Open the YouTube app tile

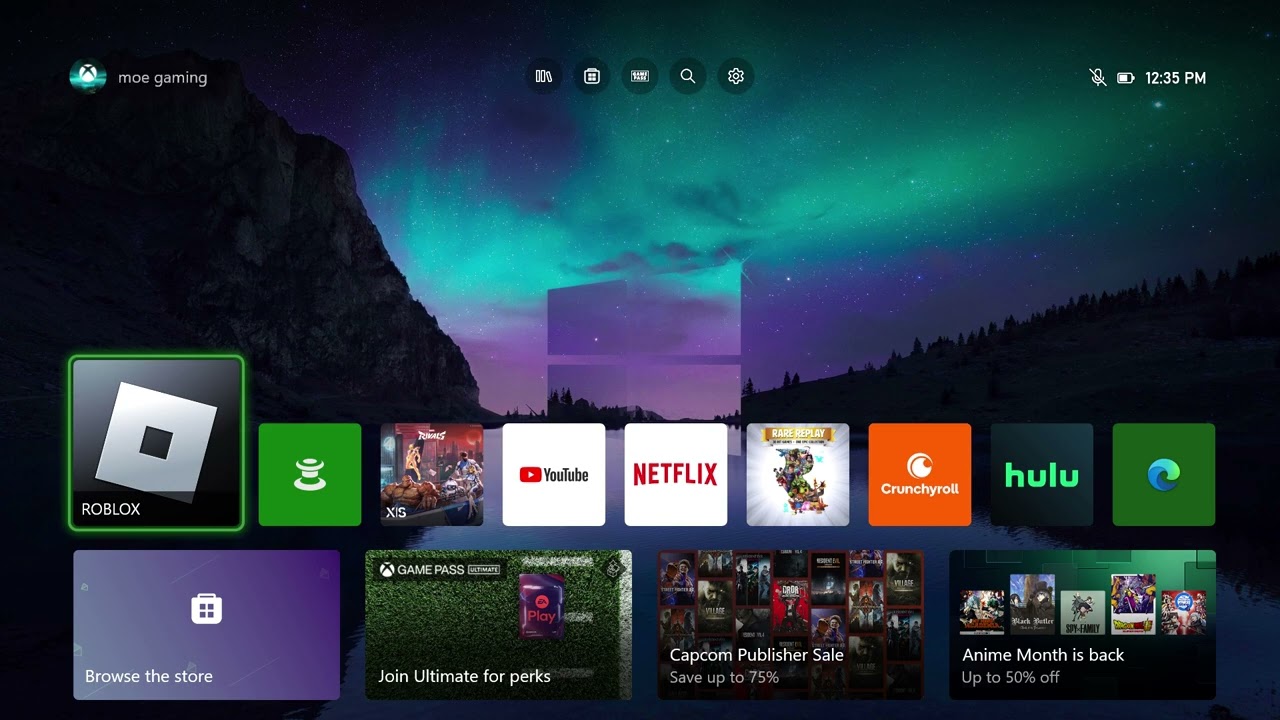[554, 474]
